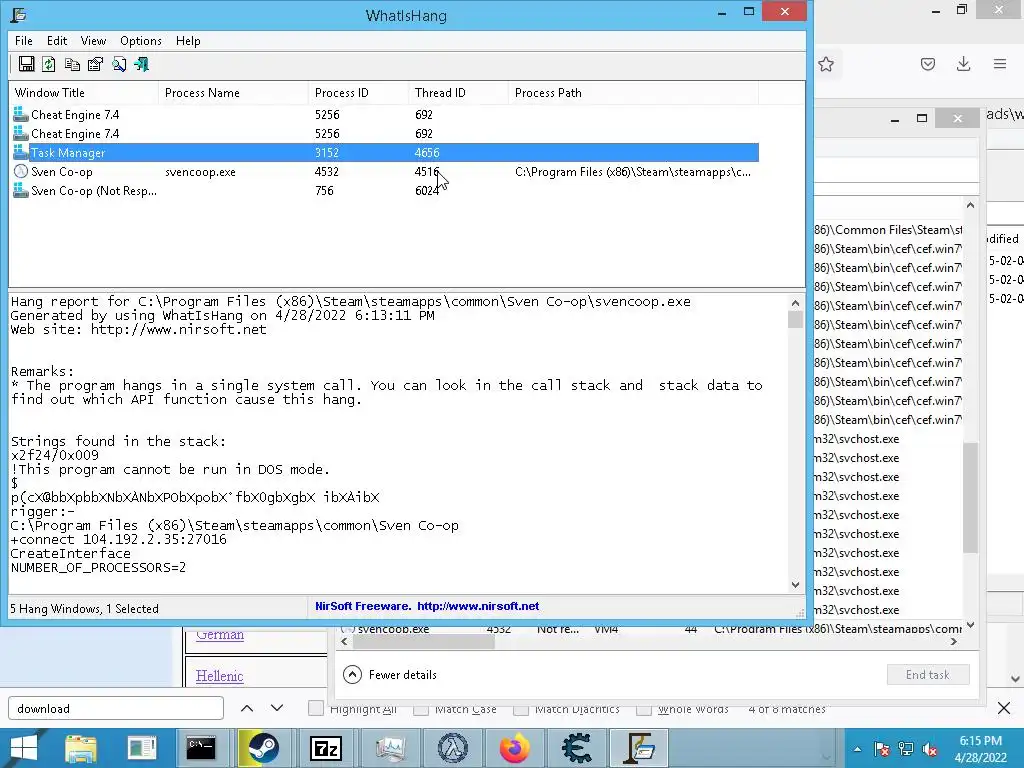Sort by the Window Title column header
The image size is (1024, 768).
coord(84,93)
